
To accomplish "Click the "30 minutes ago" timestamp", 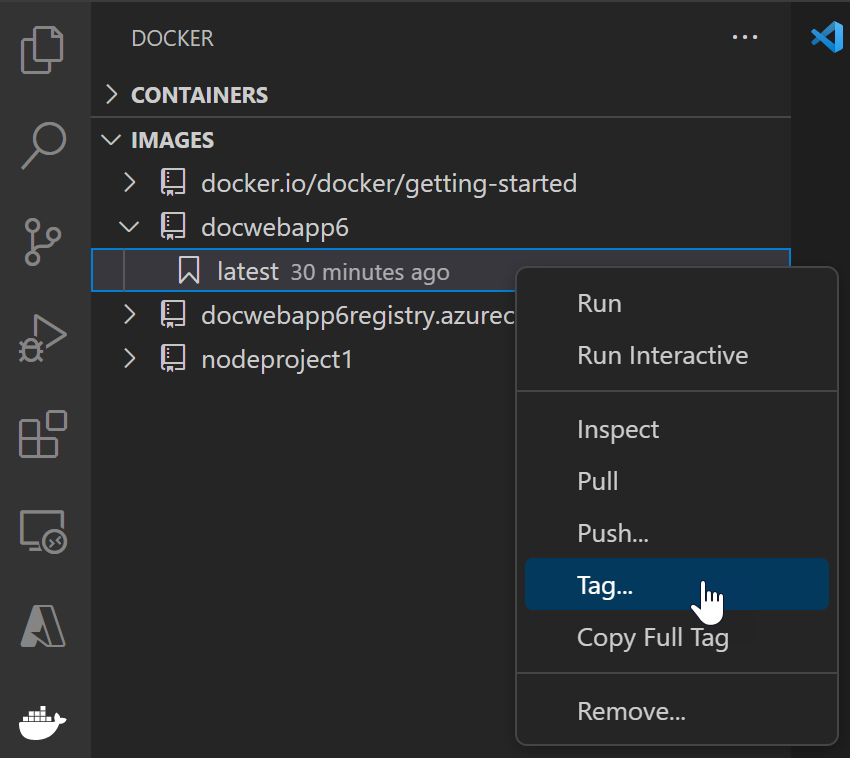I will 370,272.
